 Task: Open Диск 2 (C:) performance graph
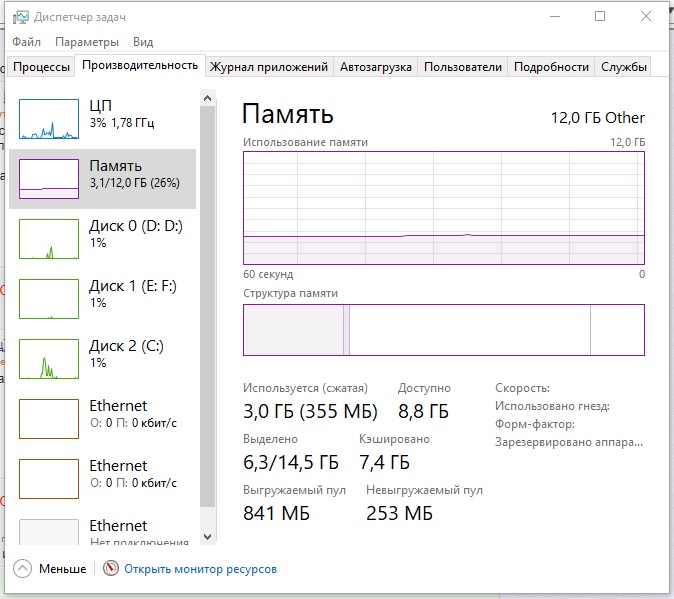click(48, 359)
